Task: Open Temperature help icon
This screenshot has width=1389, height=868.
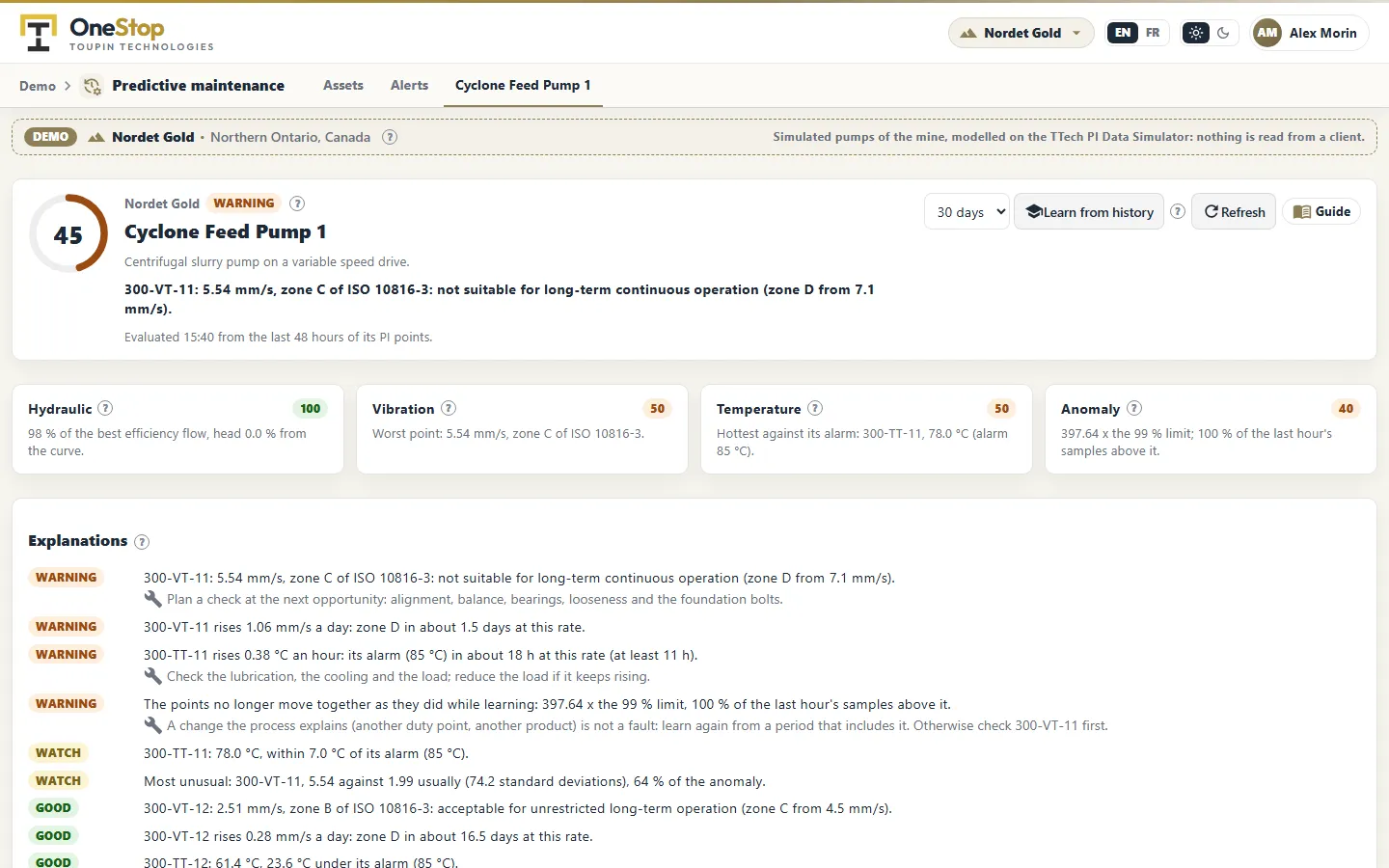Action: pos(815,408)
